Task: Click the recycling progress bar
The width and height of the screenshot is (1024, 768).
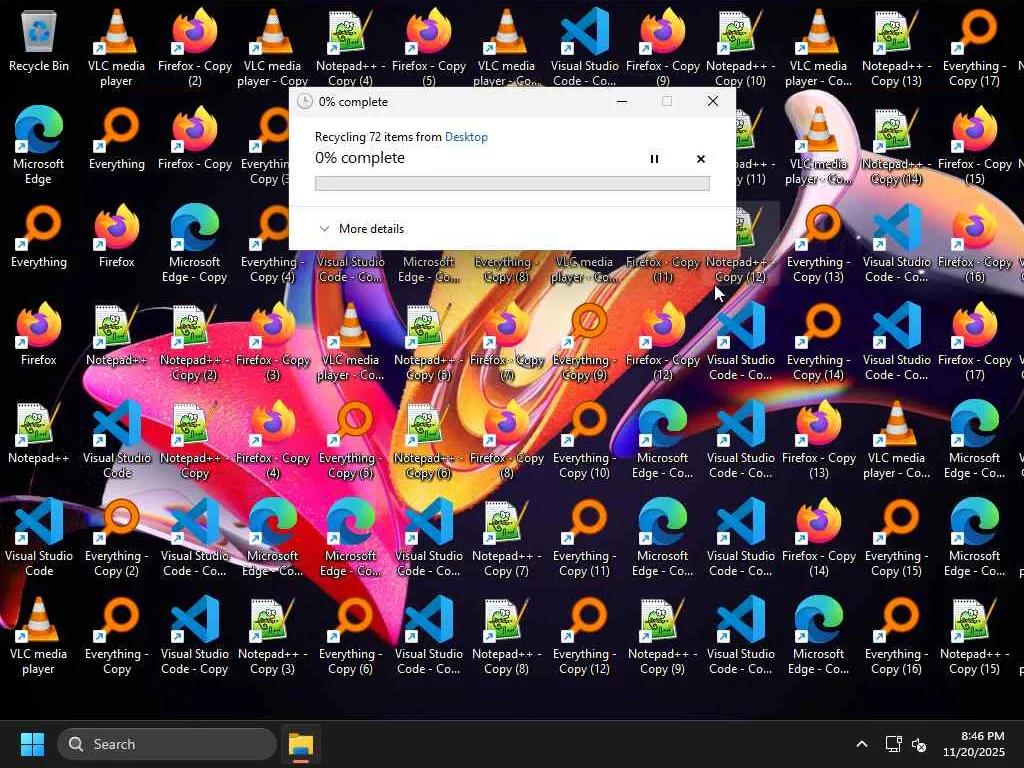Action: pyautogui.click(x=512, y=184)
